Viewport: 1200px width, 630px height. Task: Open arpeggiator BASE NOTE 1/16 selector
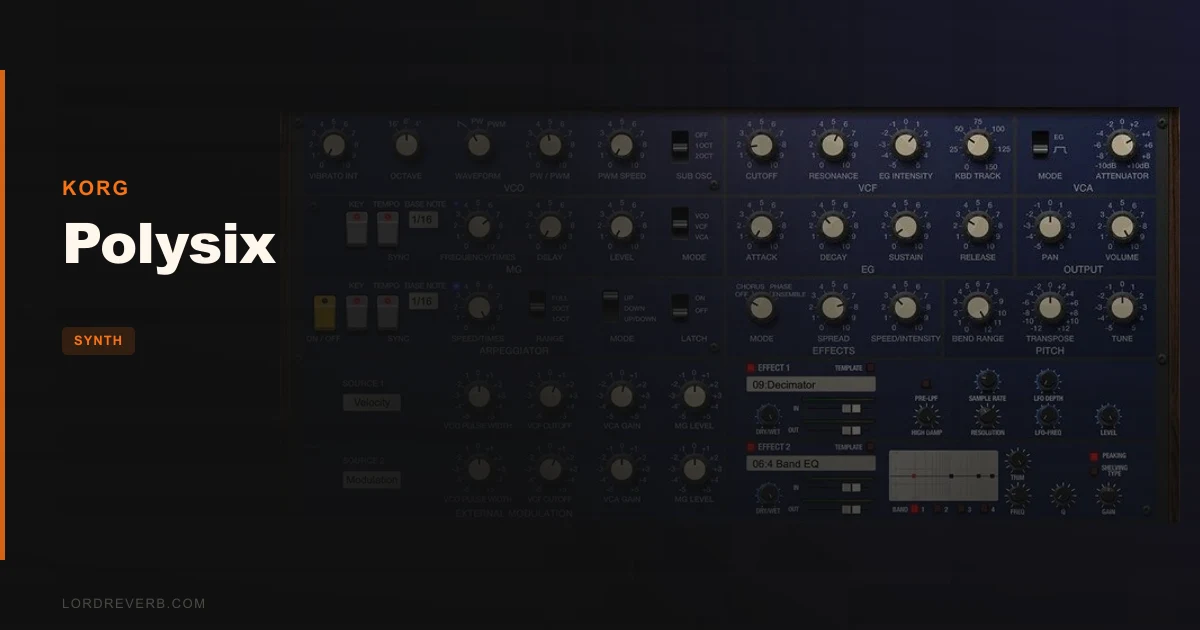tap(423, 301)
